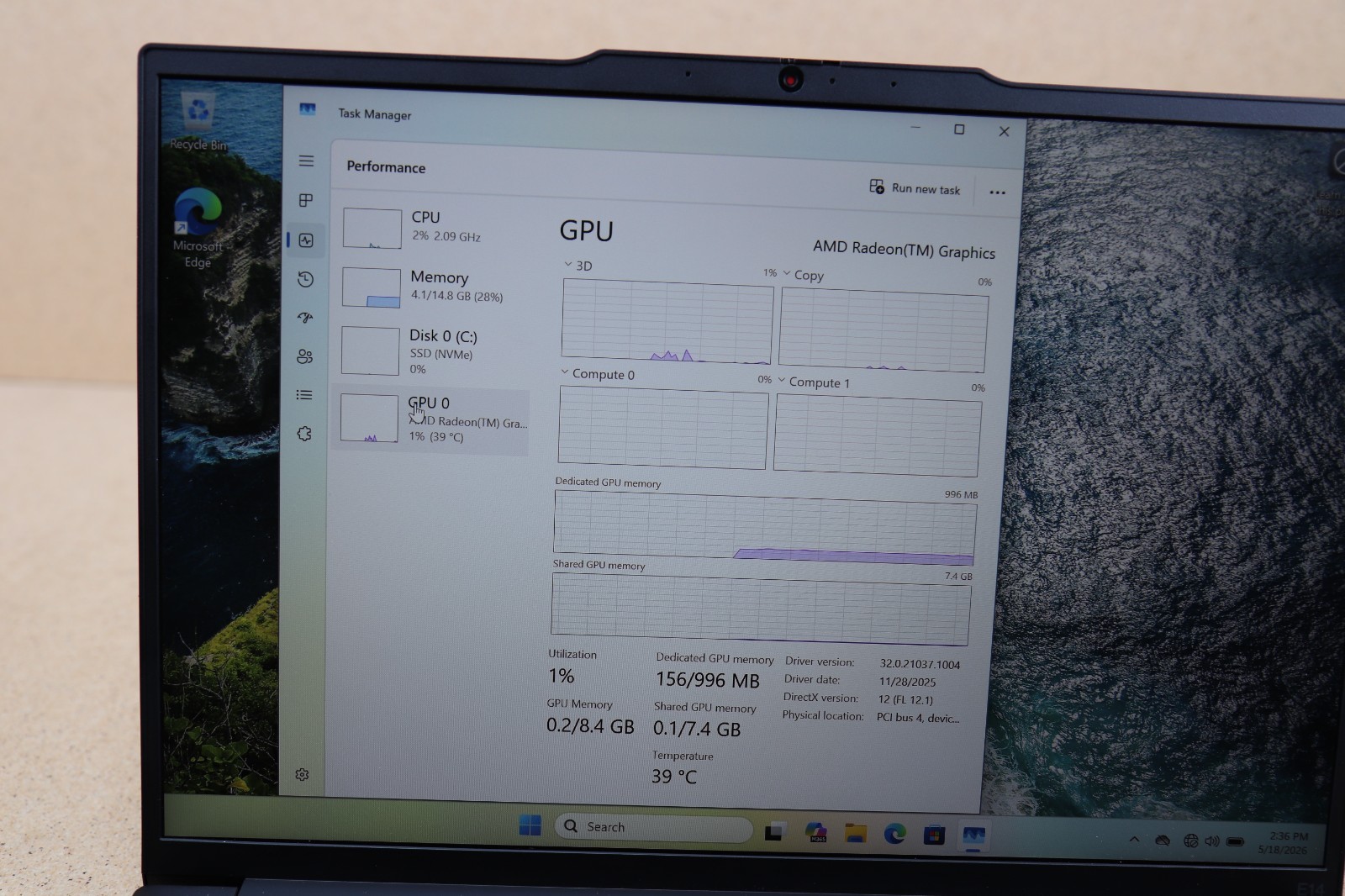Image resolution: width=1345 pixels, height=896 pixels.
Task: Click the 0.1/7.4 GB shared memory value
Action: [697, 729]
